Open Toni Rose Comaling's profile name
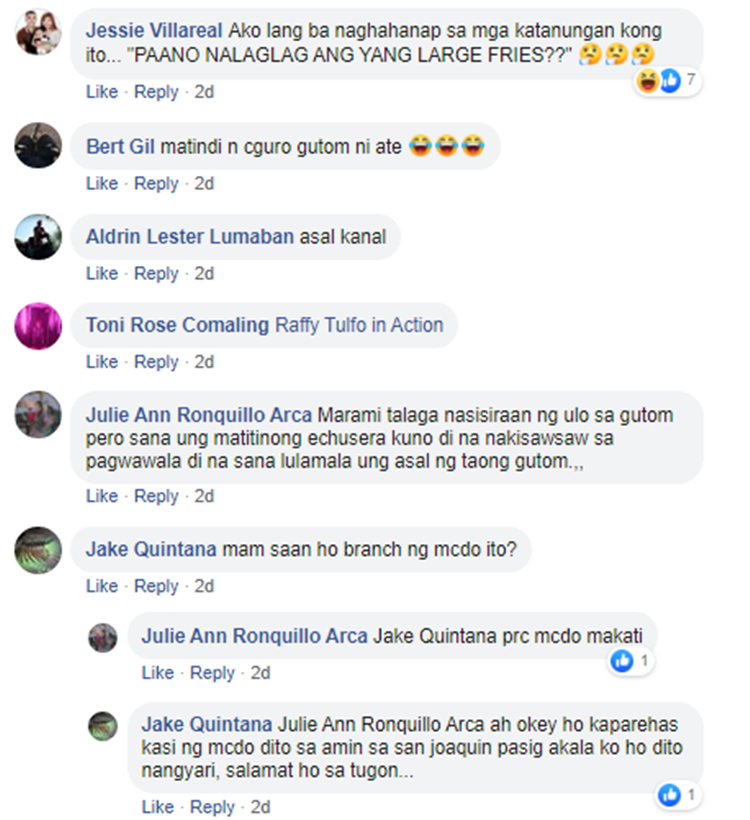This screenshot has width=750, height=820. [x=177, y=325]
